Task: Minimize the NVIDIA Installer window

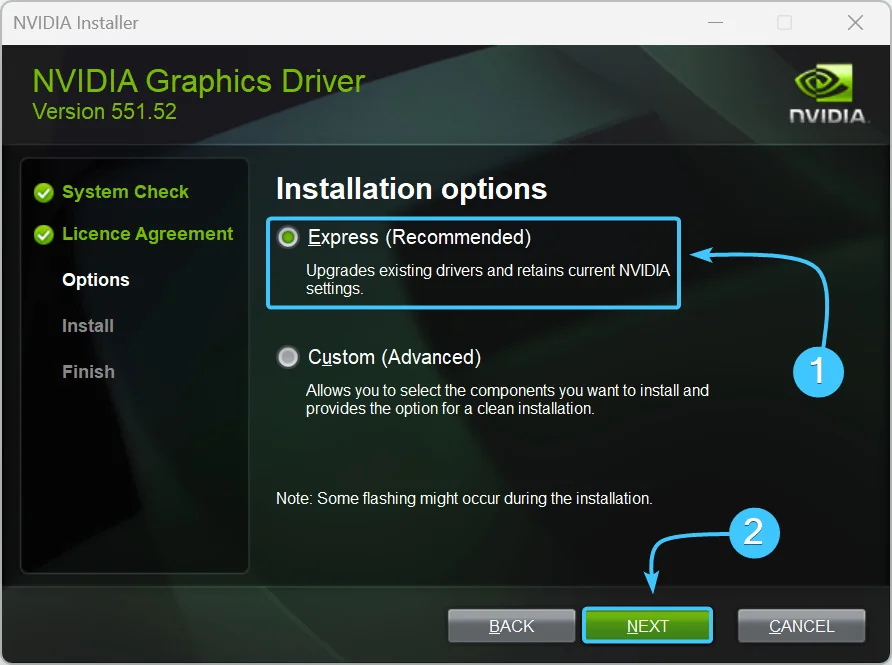Action: (x=715, y=23)
